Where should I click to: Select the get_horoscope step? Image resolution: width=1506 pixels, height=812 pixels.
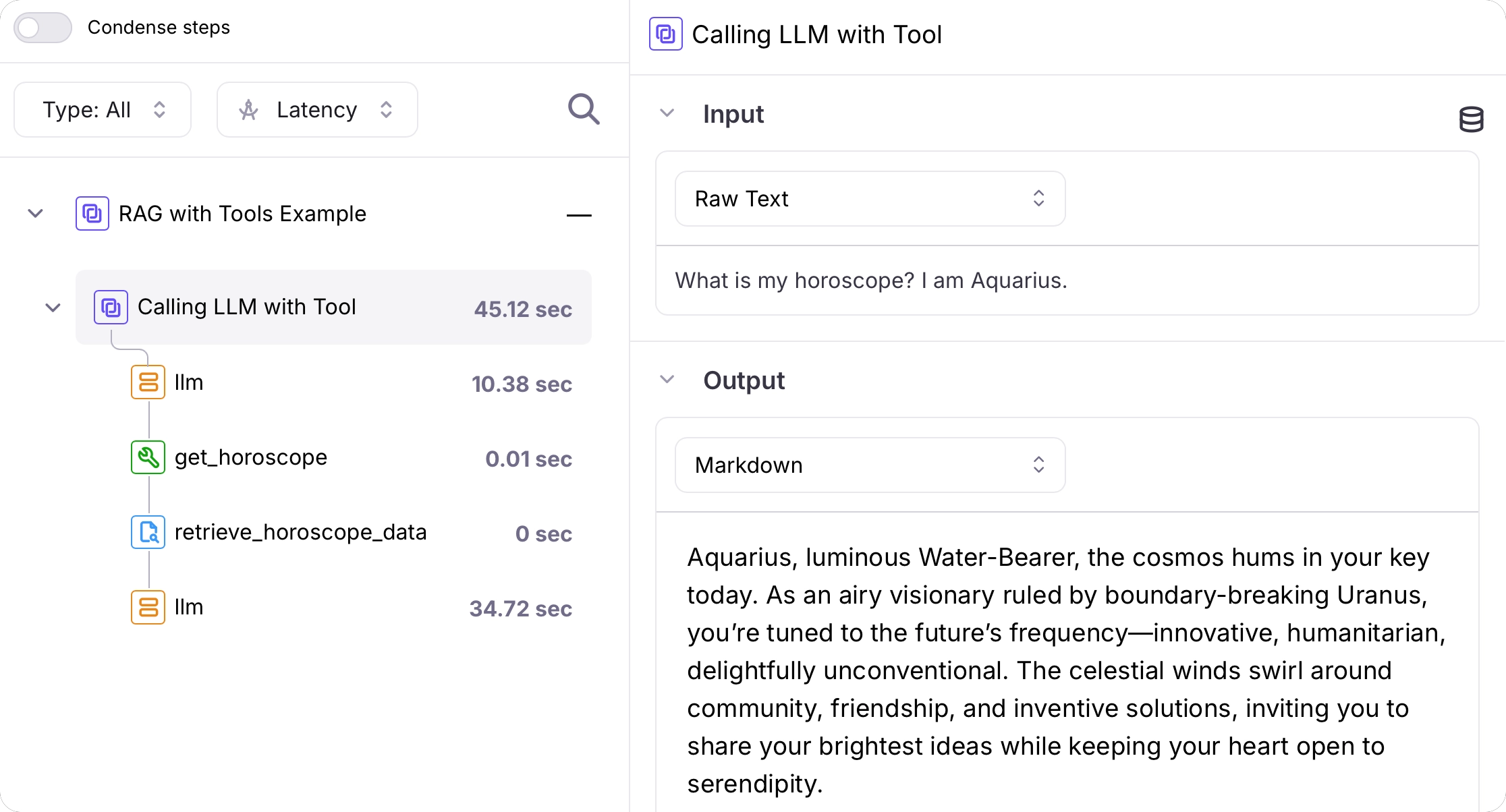point(251,457)
